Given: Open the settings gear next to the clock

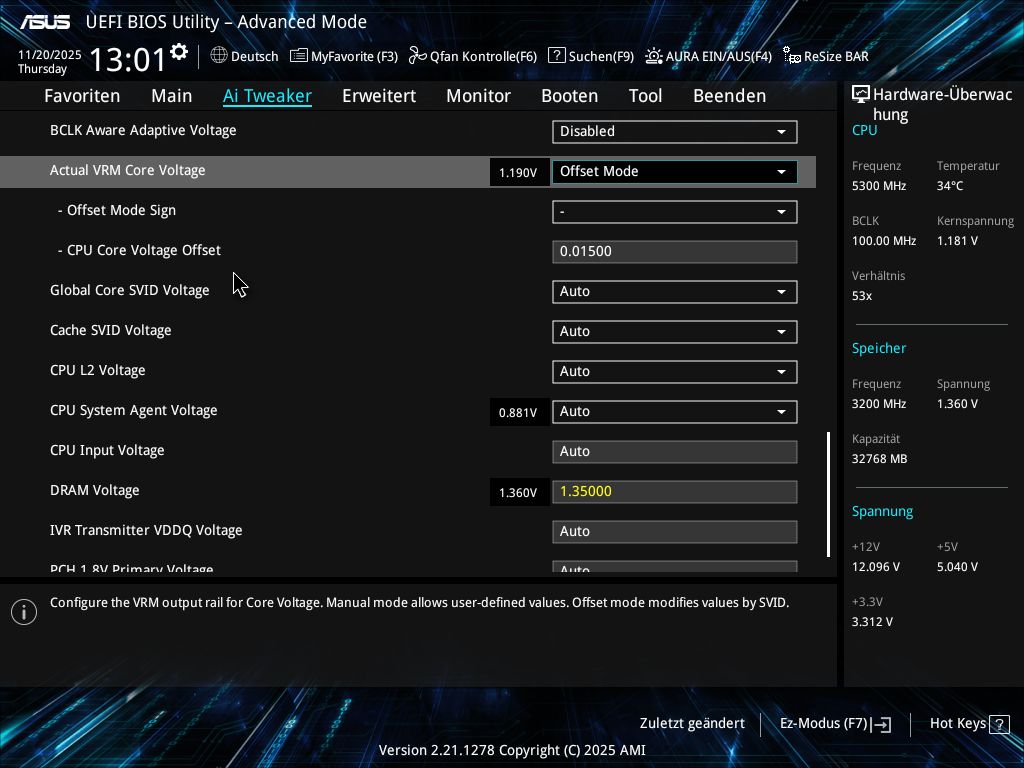Looking at the screenshot, I should pos(179,52).
